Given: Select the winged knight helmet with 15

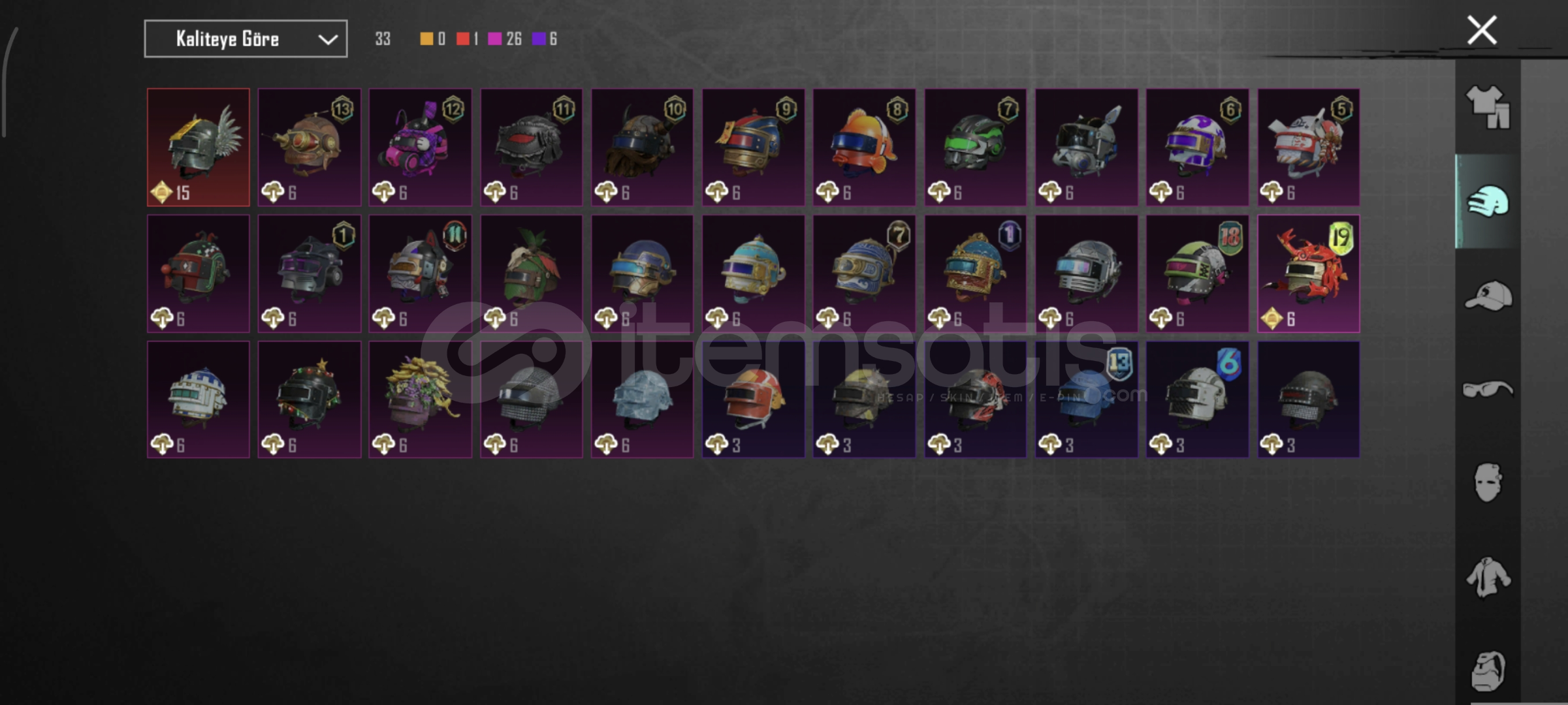Looking at the screenshot, I should [x=199, y=148].
